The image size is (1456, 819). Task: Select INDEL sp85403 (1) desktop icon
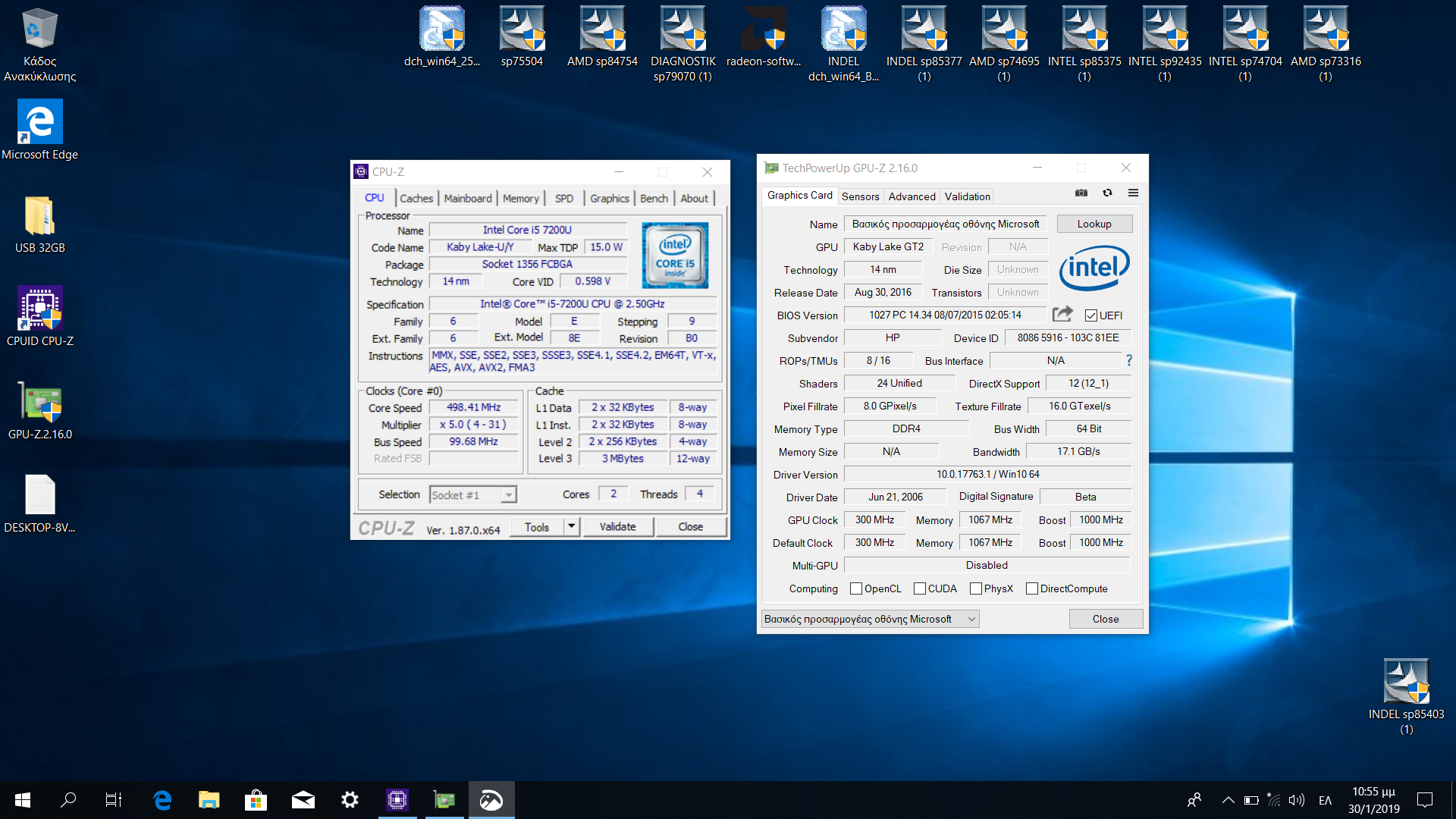pos(1407,697)
